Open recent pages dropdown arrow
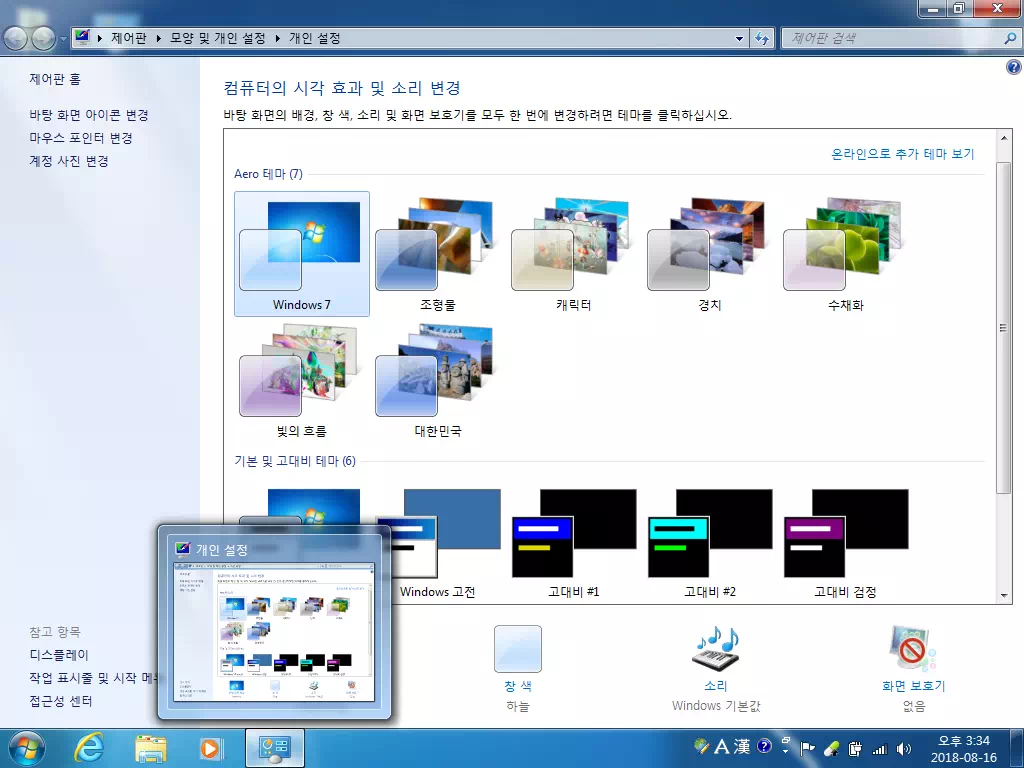This screenshot has height=768, width=1024. point(63,39)
